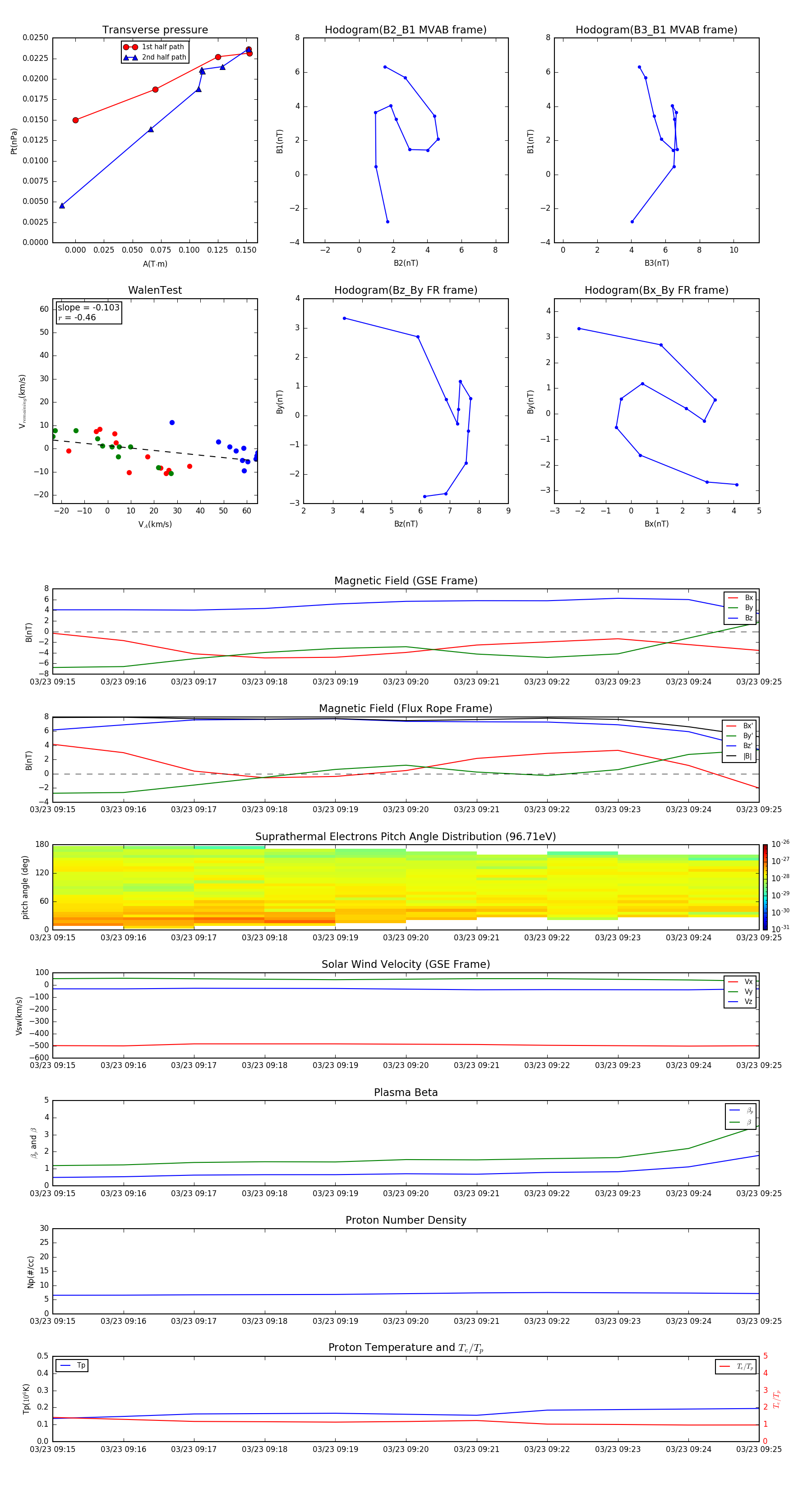Click the 'Magnetic Field (Flux Rope Frame)' title
The width and height of the screenshot is (812, 1489).
(406, 709)
